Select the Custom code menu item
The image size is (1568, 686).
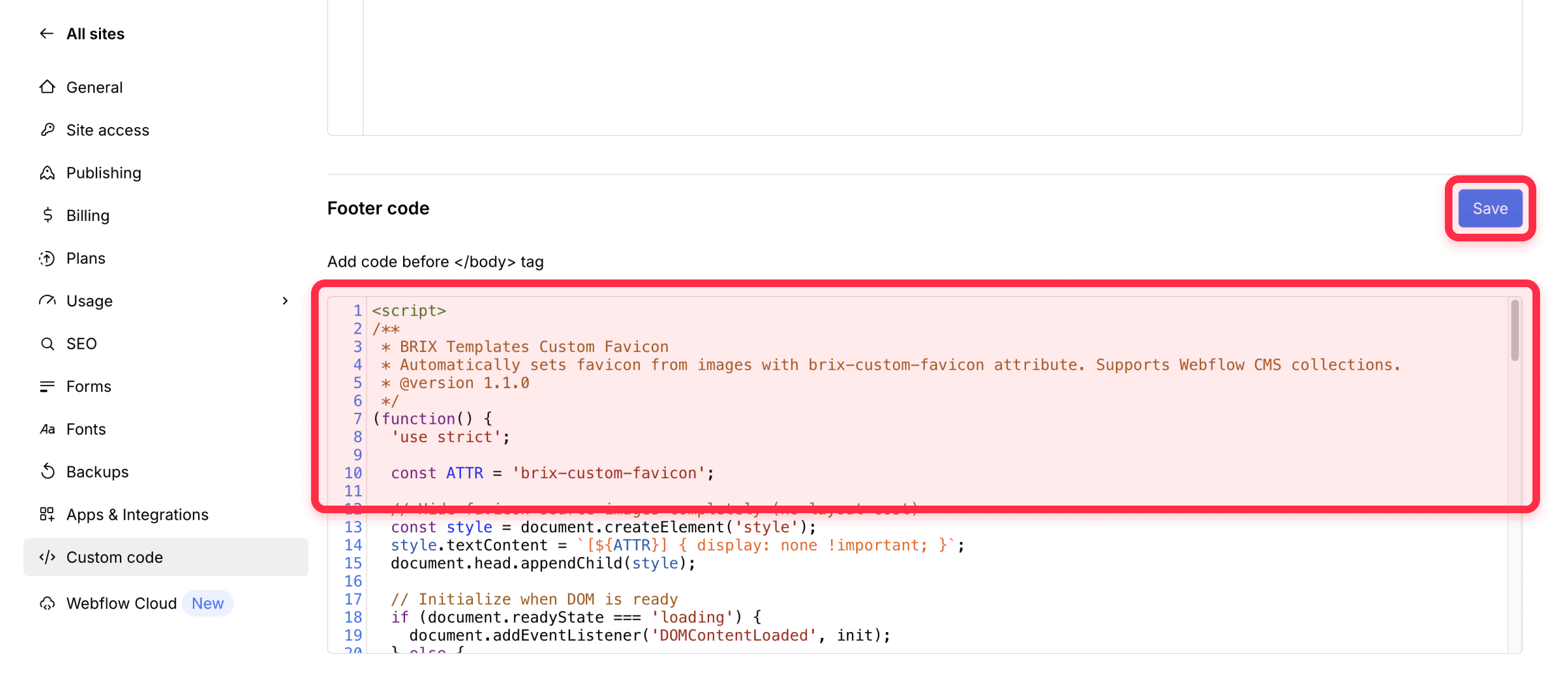click(x=166, y=557)
